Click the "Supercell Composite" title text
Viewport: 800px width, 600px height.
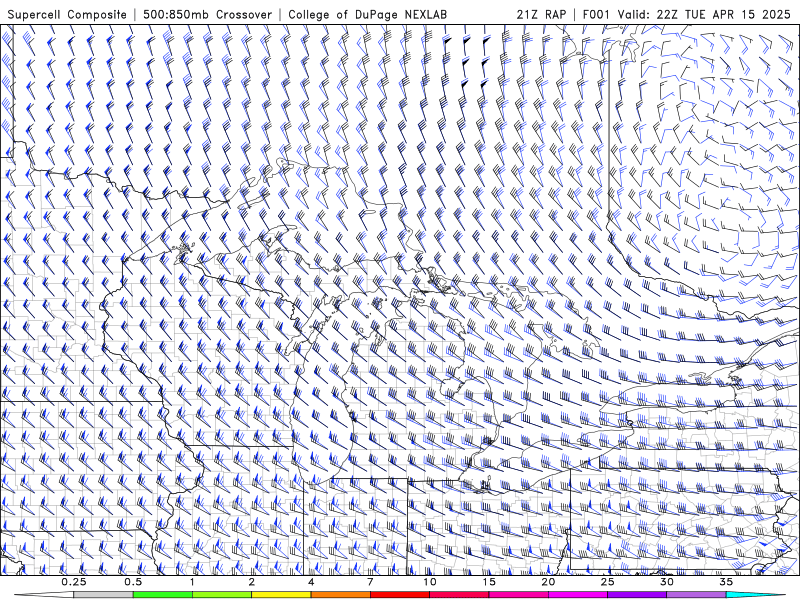click(67, 15)
